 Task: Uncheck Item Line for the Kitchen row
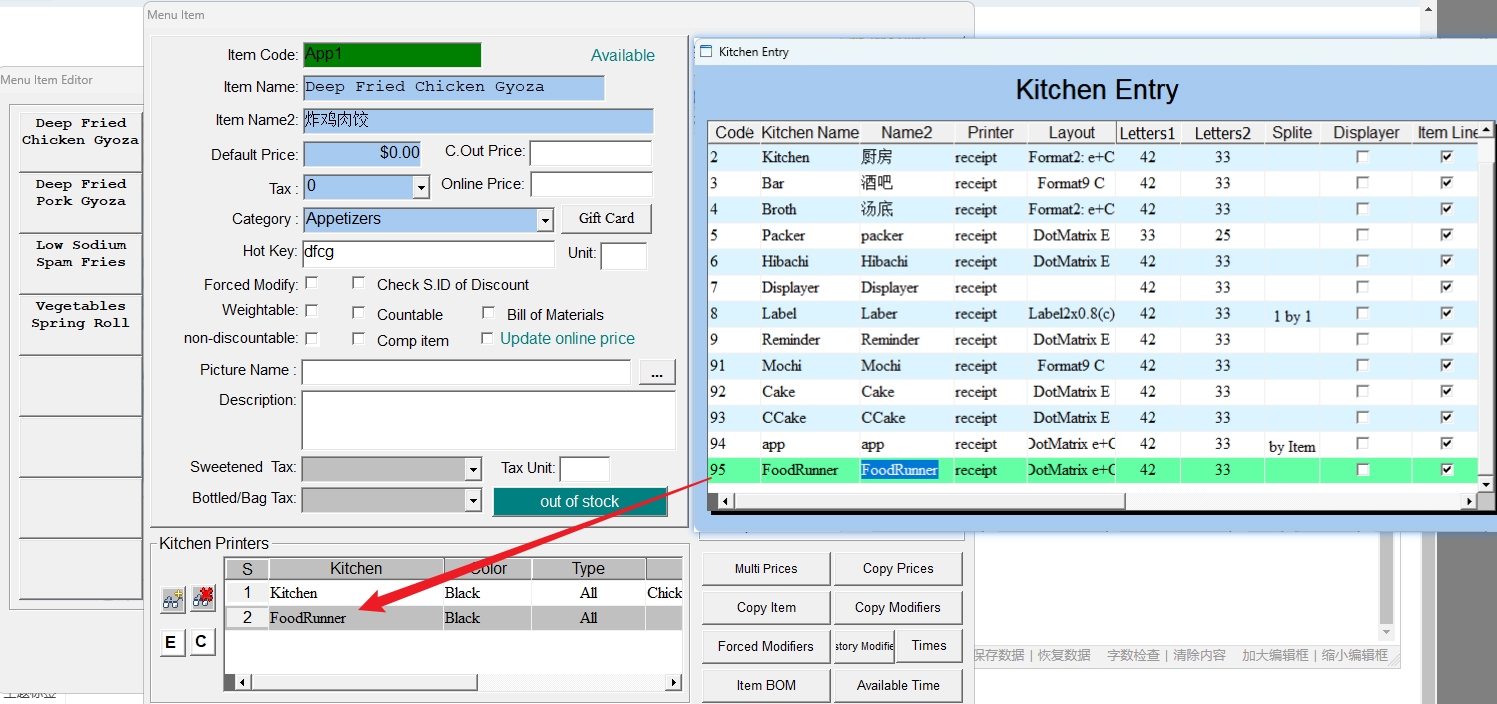pyautogui.click(x=1446, y=157)
